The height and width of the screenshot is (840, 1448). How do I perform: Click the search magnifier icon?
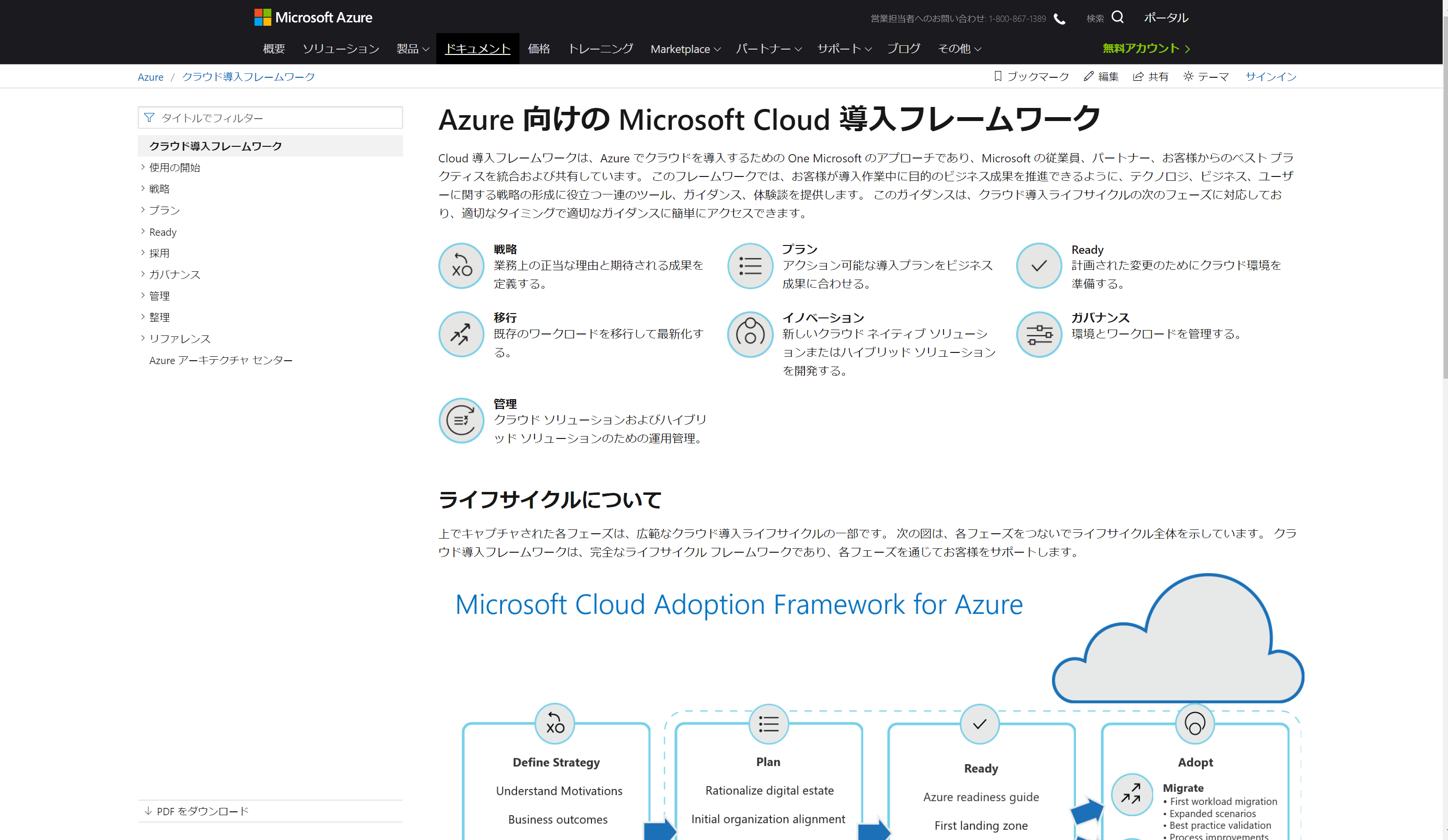(x=1117, y=17)
